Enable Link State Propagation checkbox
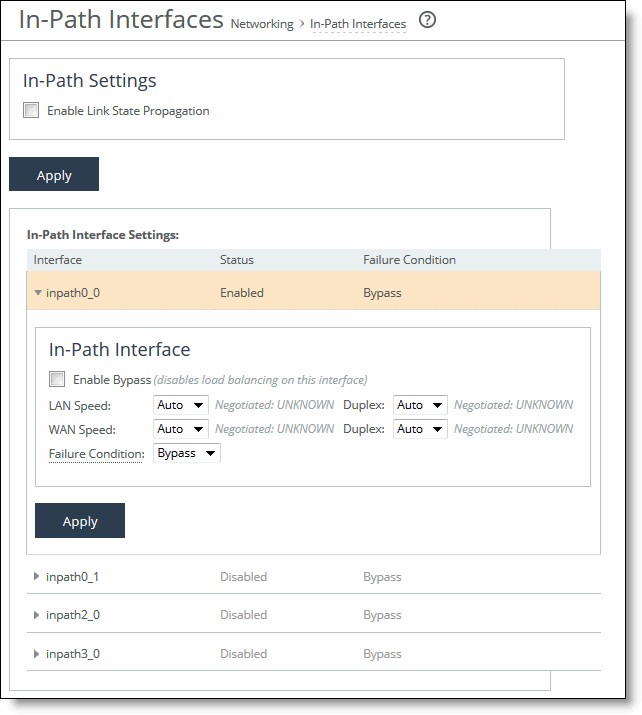The height and width of the screenshot is (715, 642). (31, 111)
